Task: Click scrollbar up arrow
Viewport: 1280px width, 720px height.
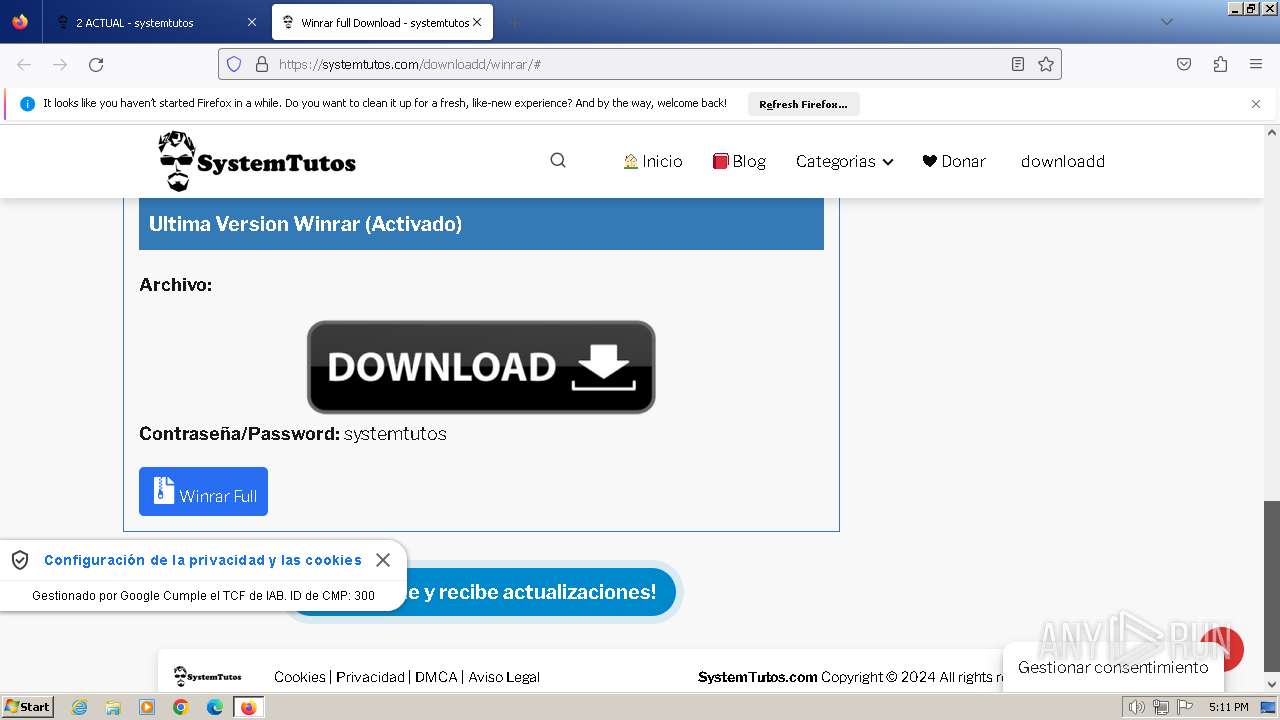Action: [1272, 132]
